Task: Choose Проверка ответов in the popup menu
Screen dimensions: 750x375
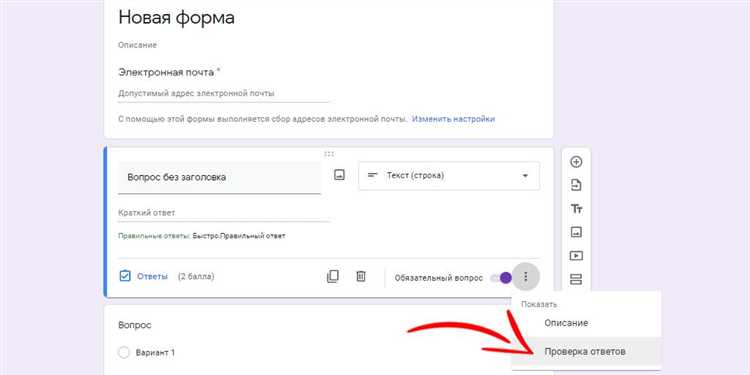Action: (586, 352)
